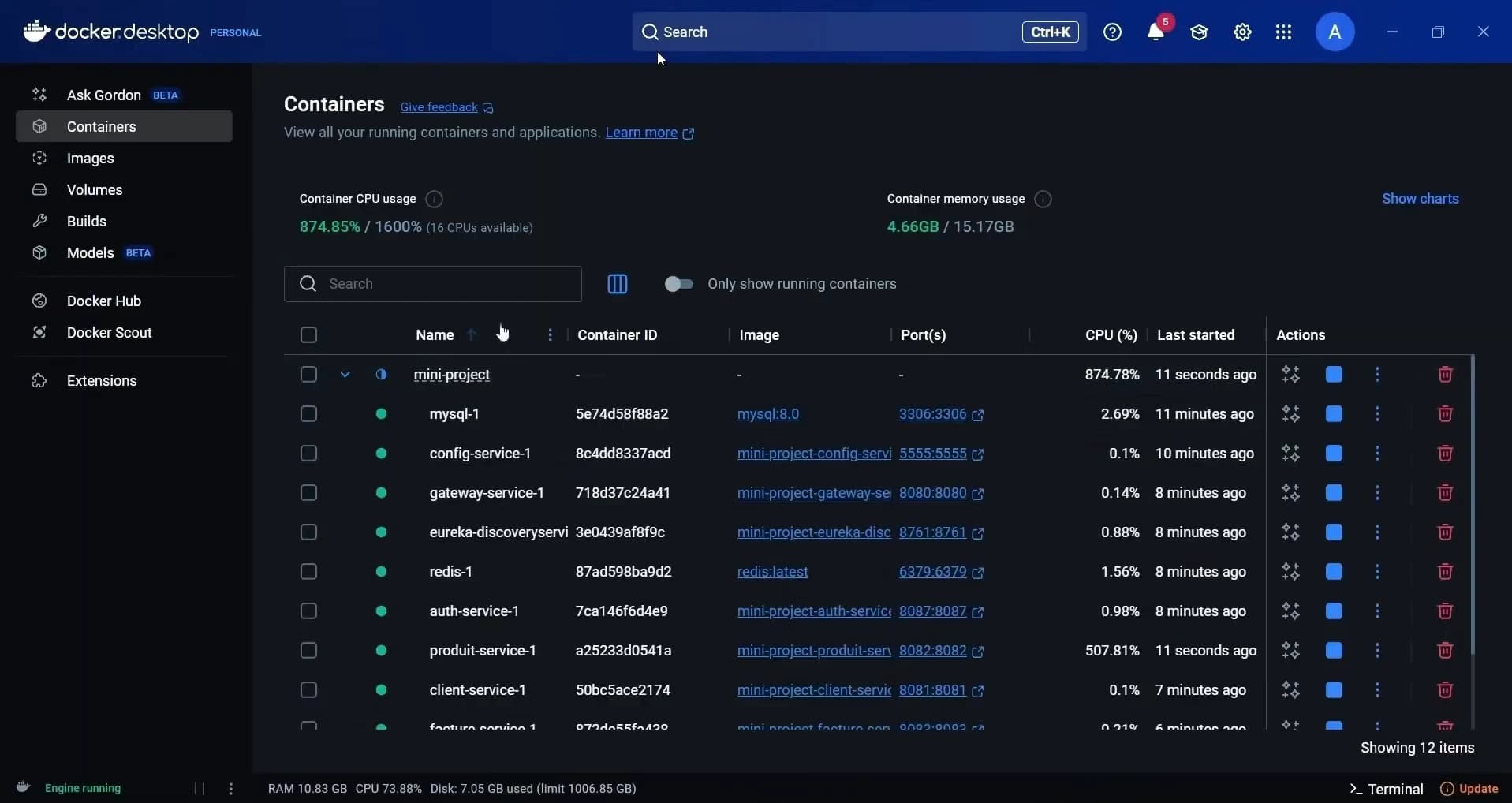Open Name column options menu
The image size is (1512, 803).
click(x=550, y=335)
